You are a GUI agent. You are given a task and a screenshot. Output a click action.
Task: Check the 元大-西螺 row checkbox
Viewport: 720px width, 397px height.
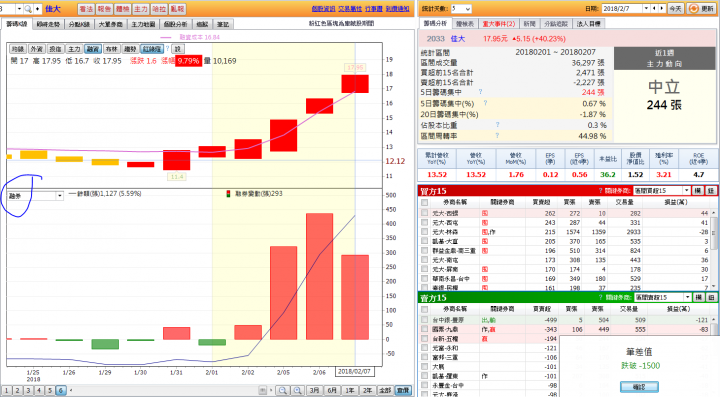(x=424, y=213)
